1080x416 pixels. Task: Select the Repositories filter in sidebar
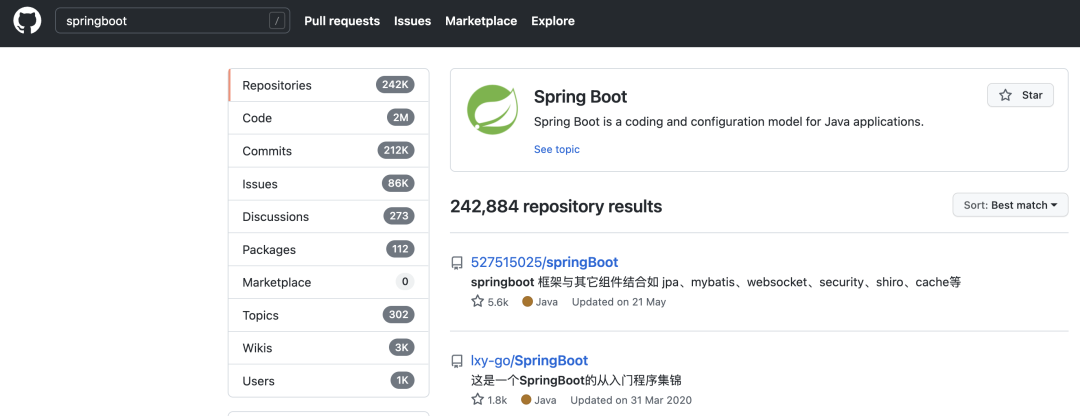329,85
